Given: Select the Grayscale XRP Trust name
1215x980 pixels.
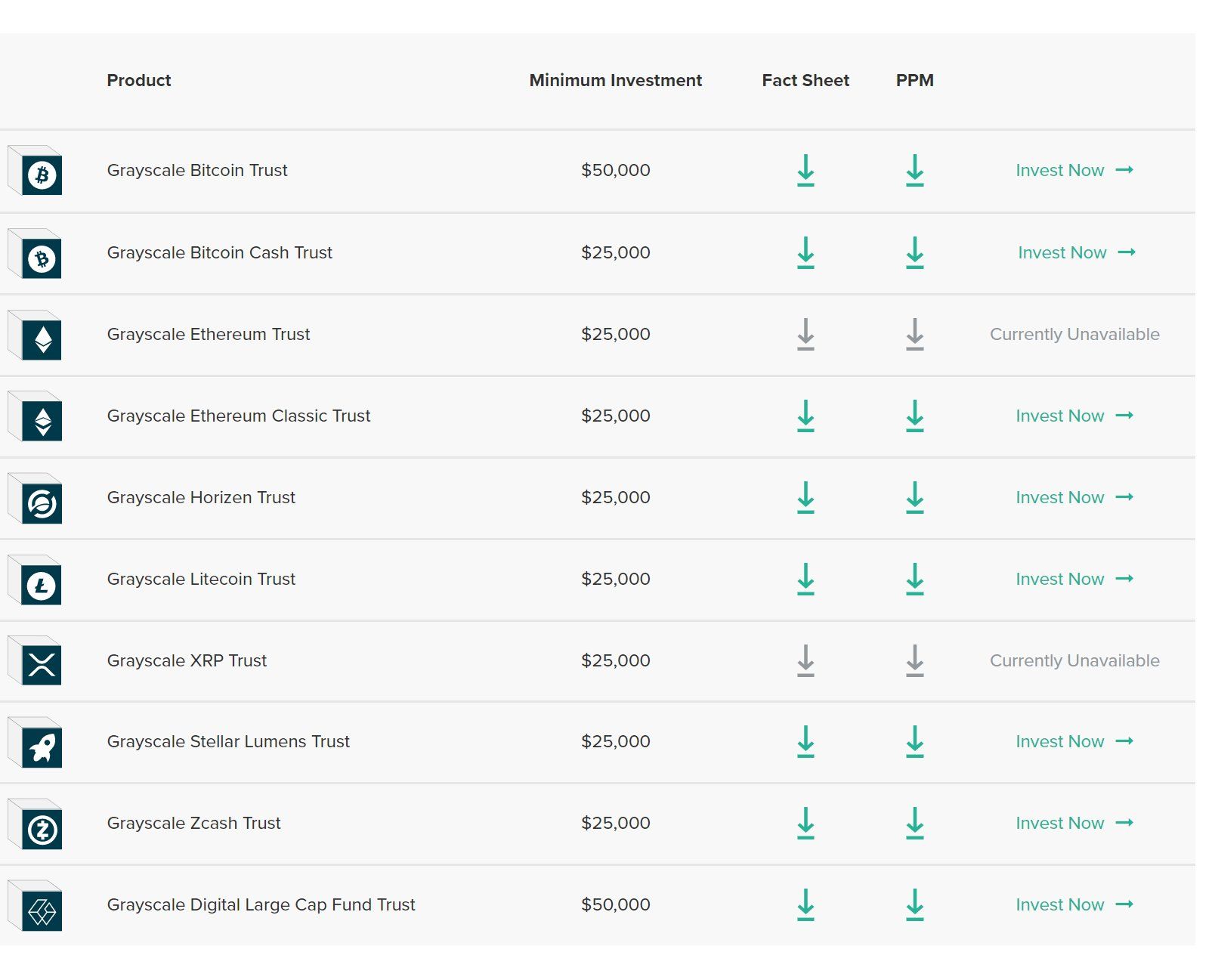Looking at the screenshot, I should click(187, 661).
